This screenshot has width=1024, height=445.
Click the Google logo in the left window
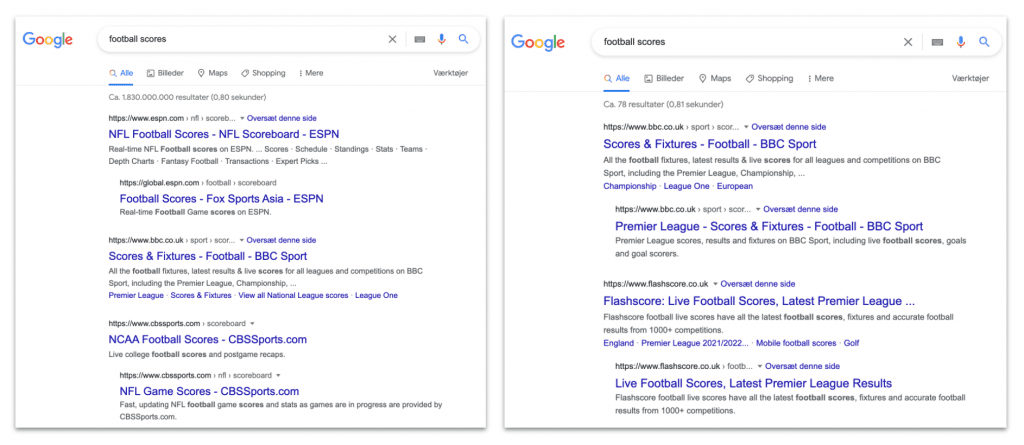click(48, 39)
